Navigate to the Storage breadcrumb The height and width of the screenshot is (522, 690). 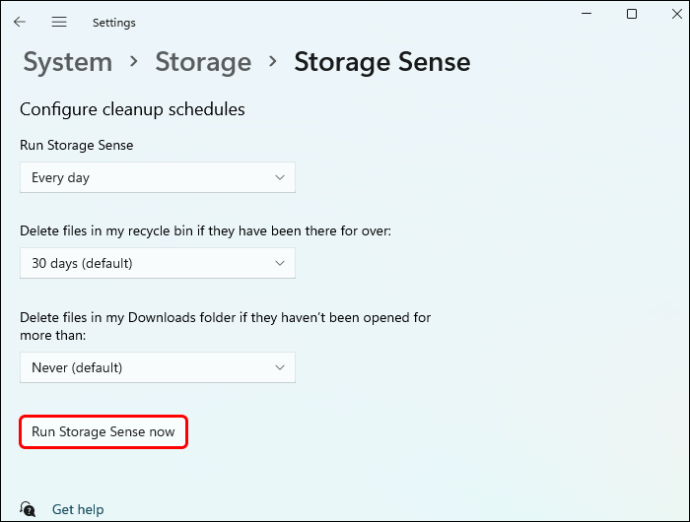pyautogui.click(x=203, y=62)
